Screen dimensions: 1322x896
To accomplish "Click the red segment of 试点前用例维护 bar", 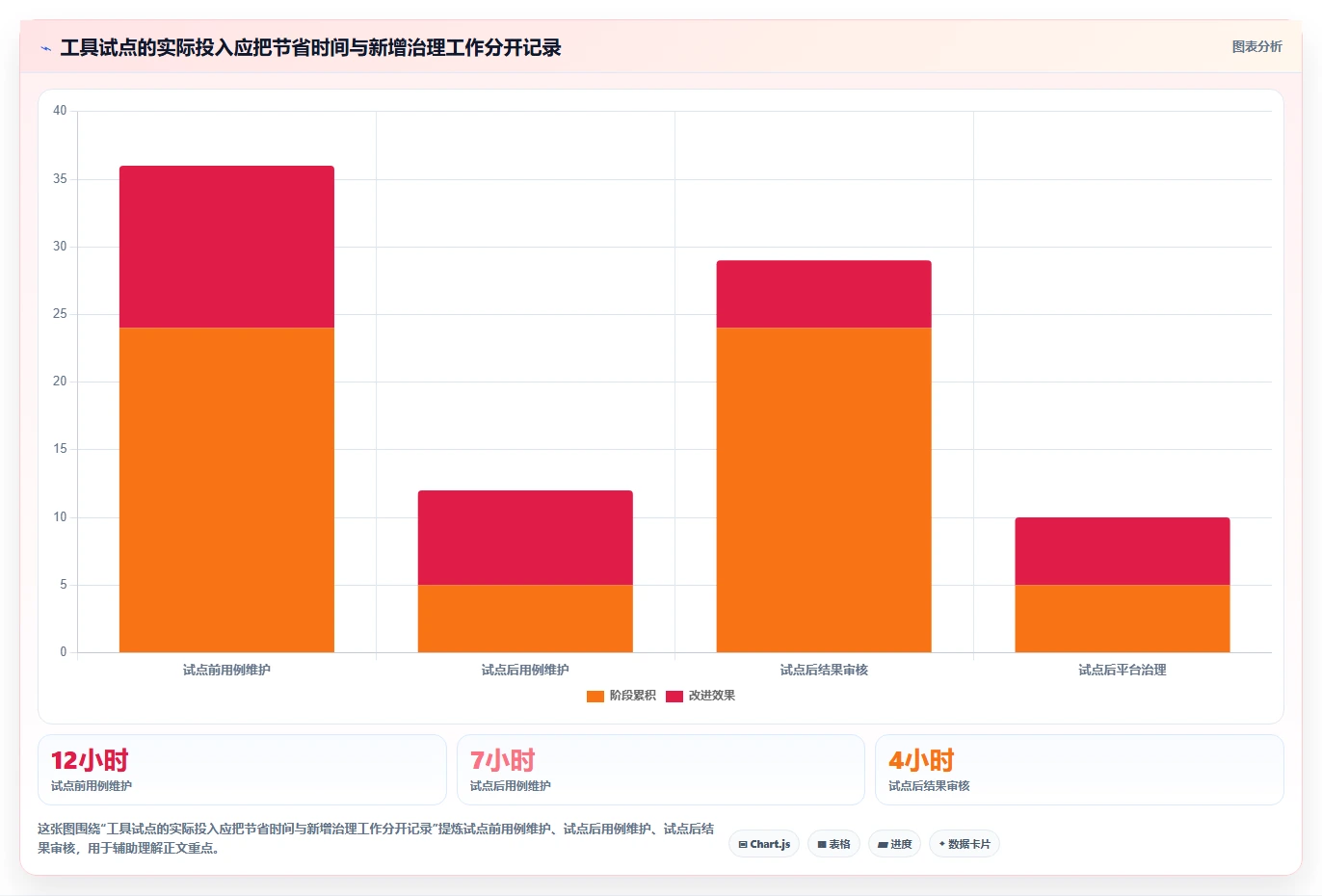I will point(226,247).
